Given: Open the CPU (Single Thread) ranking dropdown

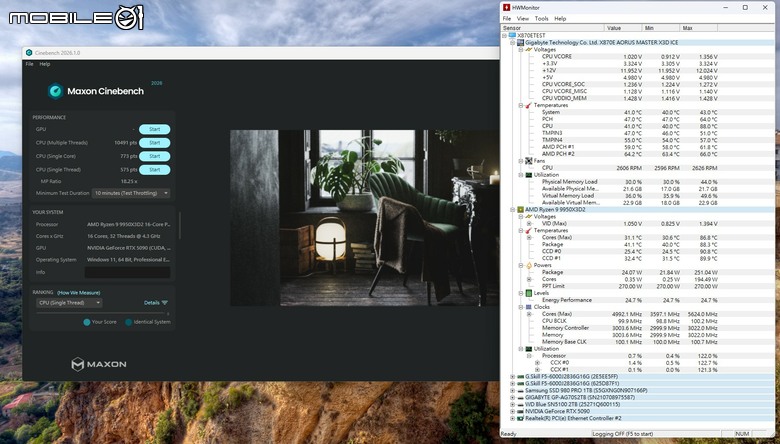Looking at the screenshot, I should [69, 303].
